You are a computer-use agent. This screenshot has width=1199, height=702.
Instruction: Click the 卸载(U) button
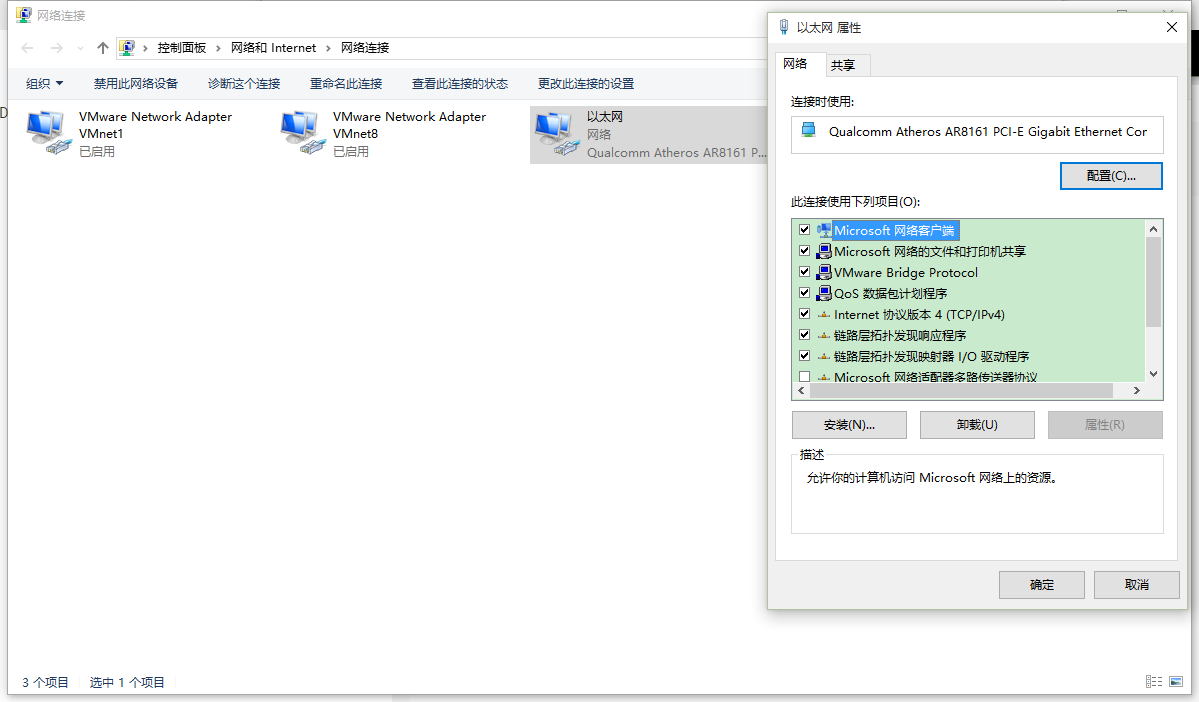click(x=977, y=425)
